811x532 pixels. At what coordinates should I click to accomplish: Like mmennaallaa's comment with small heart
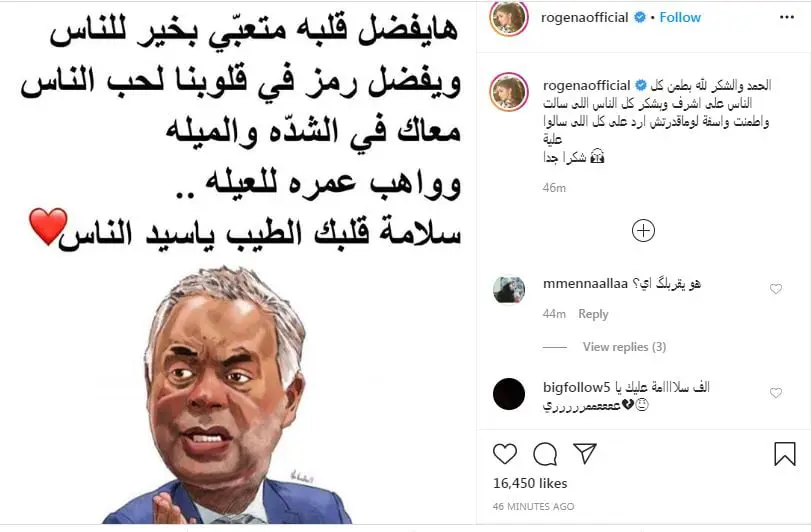776,289
